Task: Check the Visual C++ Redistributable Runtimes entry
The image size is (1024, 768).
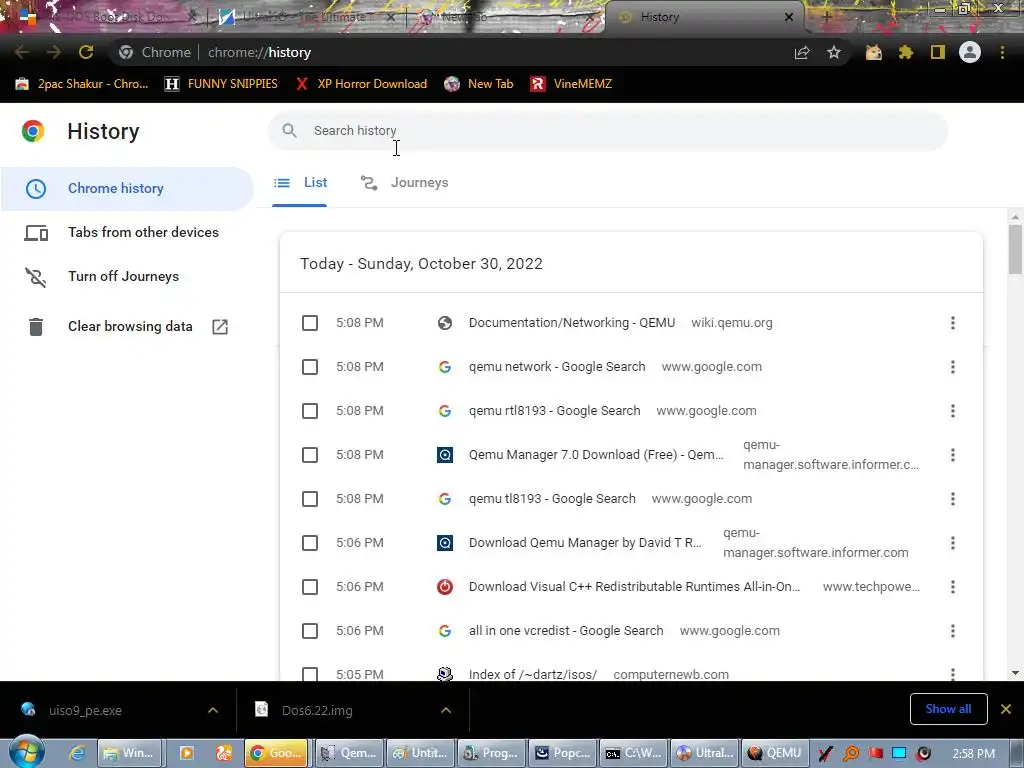Action: pos(310,587)
